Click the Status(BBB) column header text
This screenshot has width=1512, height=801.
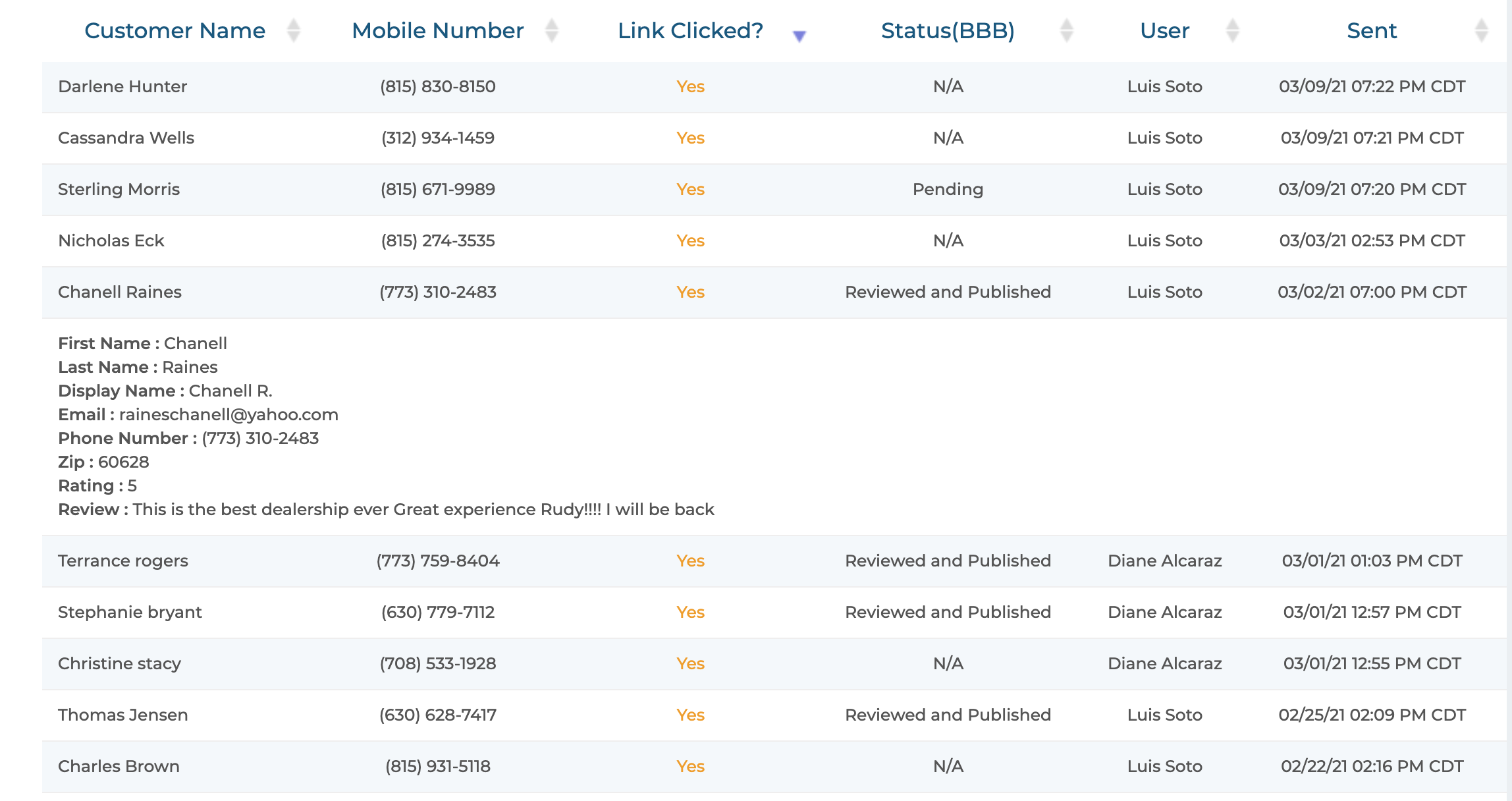pos(947,30)
